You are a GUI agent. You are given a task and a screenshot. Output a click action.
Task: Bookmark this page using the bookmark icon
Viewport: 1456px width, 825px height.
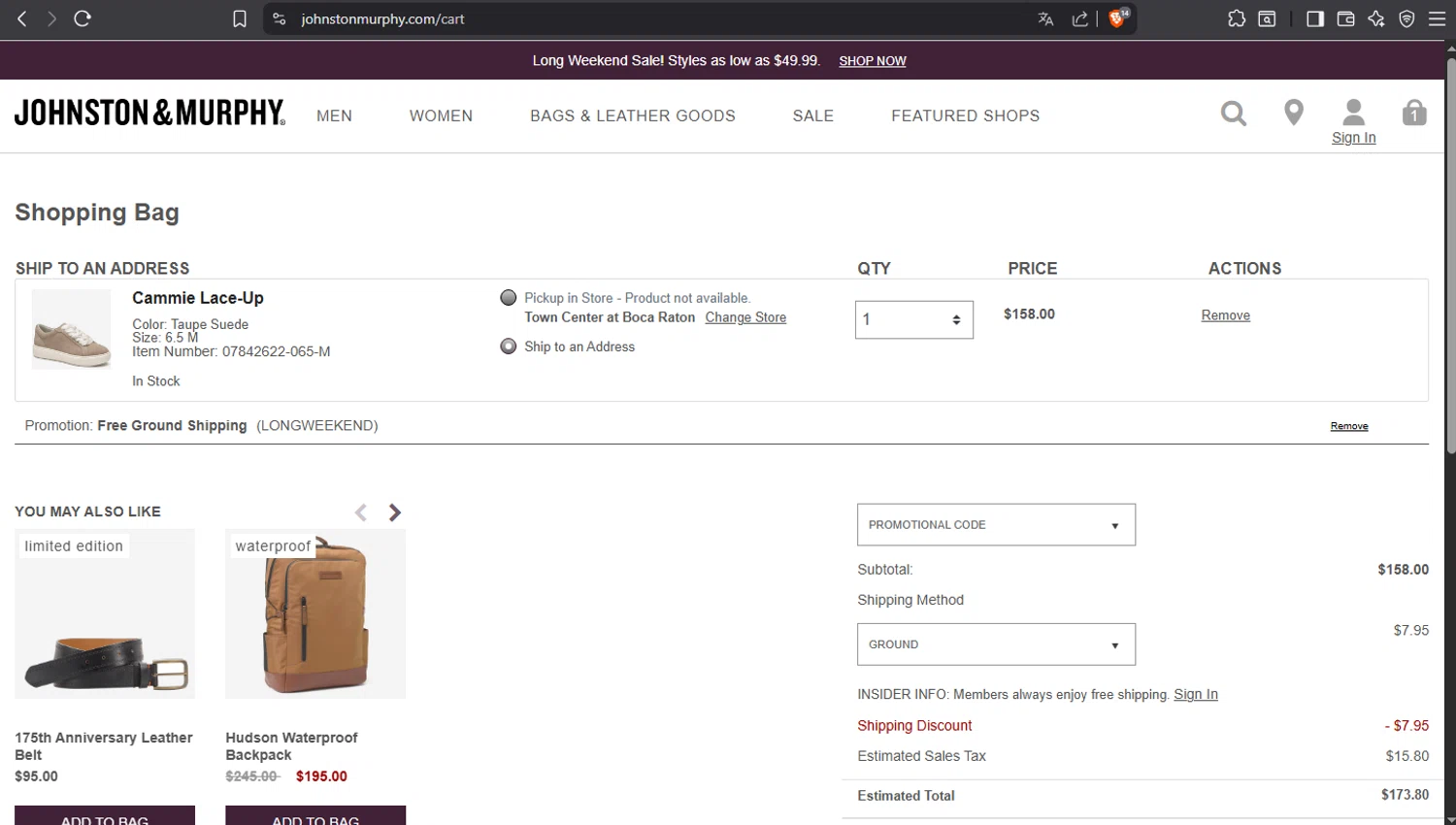tap(240, 18)
